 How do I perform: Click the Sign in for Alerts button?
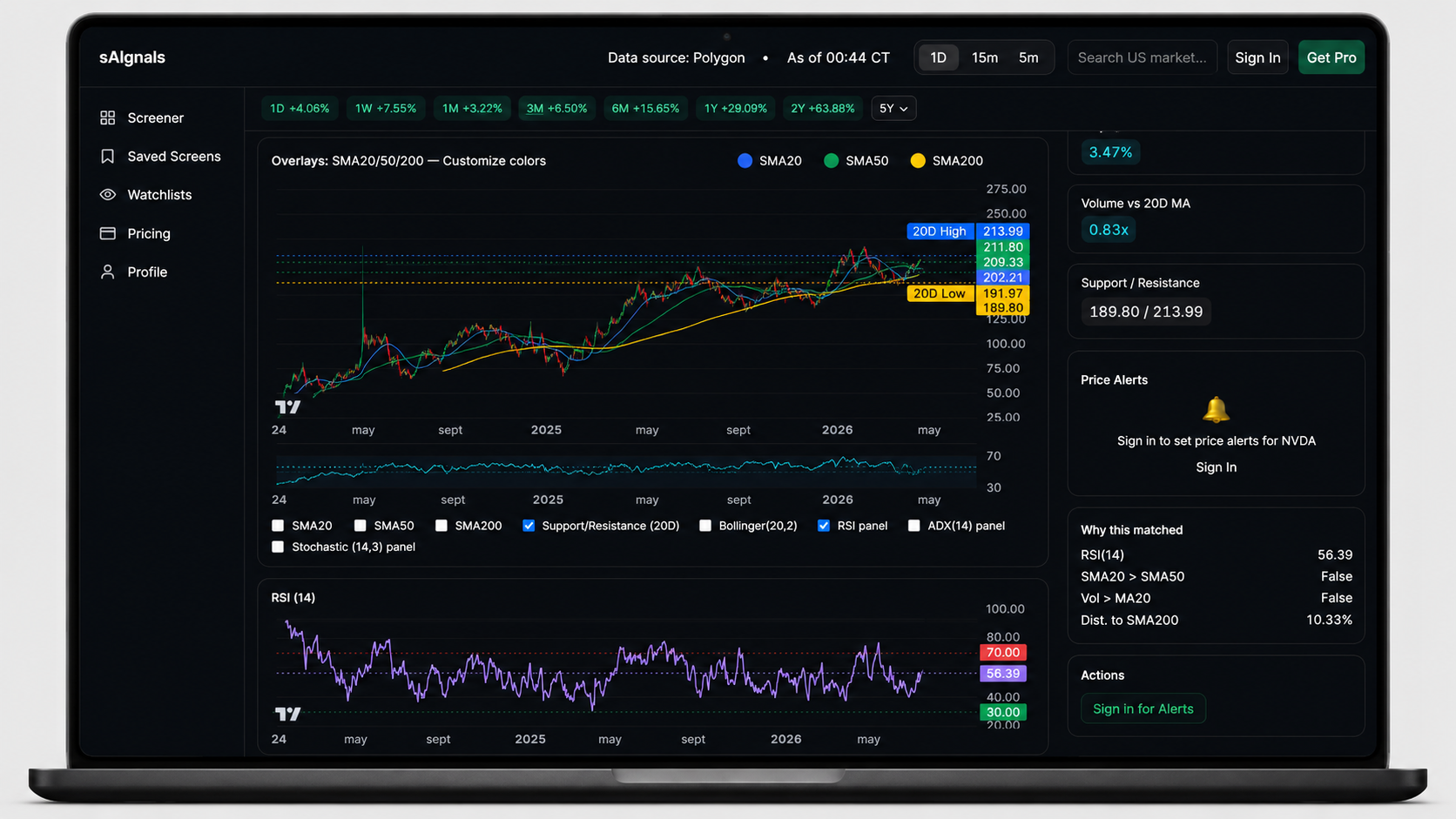click(x=1143, y=708)
